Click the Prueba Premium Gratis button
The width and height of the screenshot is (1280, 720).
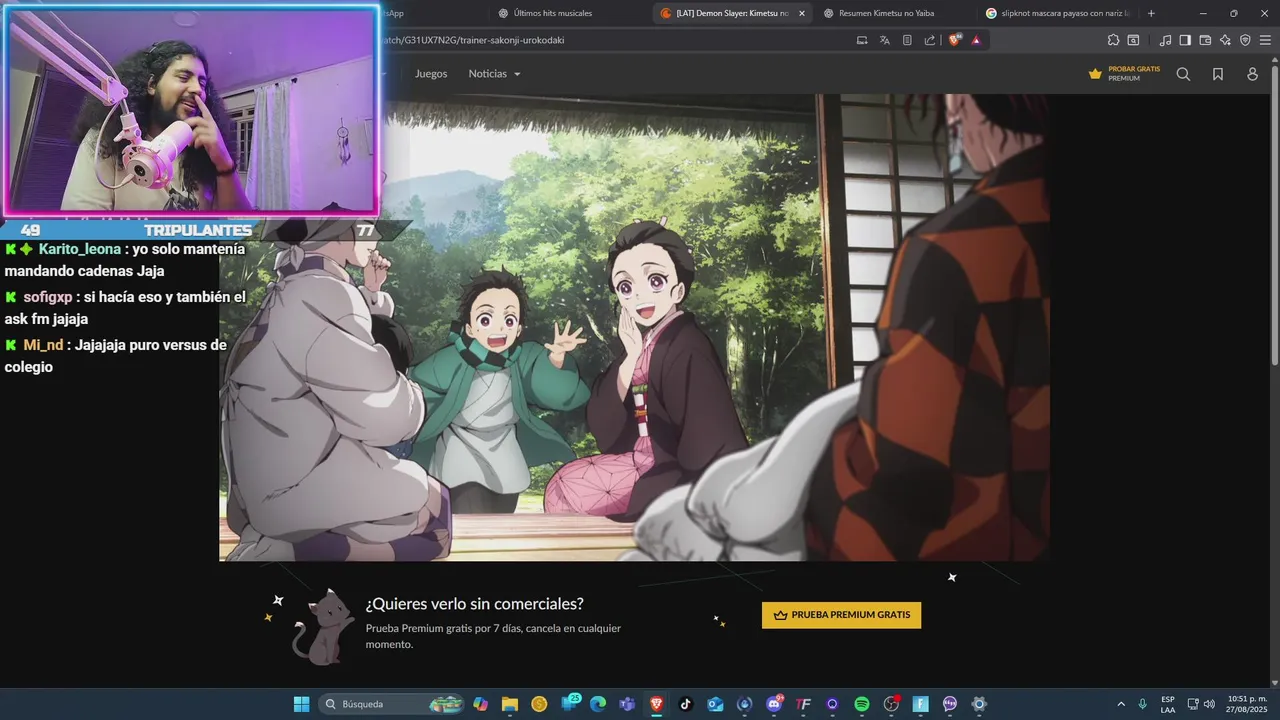(x=841, y=615)
